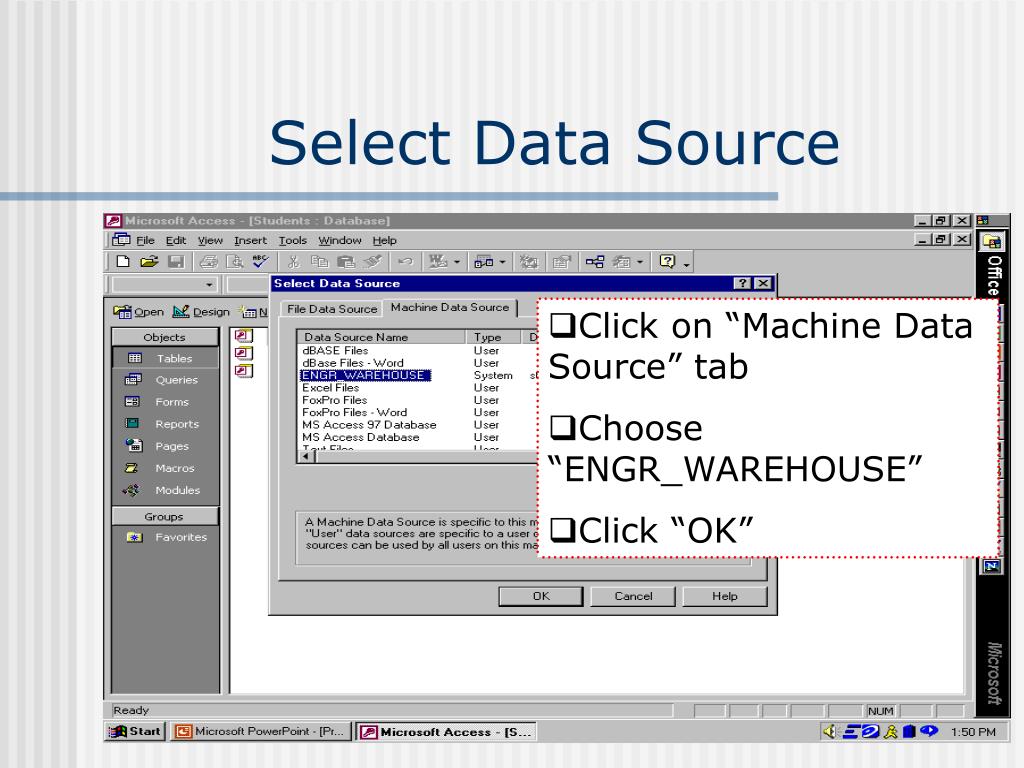Click the Data Source Name column header
The height and width of the screenshot is (768, 1024).
[382, 337]
